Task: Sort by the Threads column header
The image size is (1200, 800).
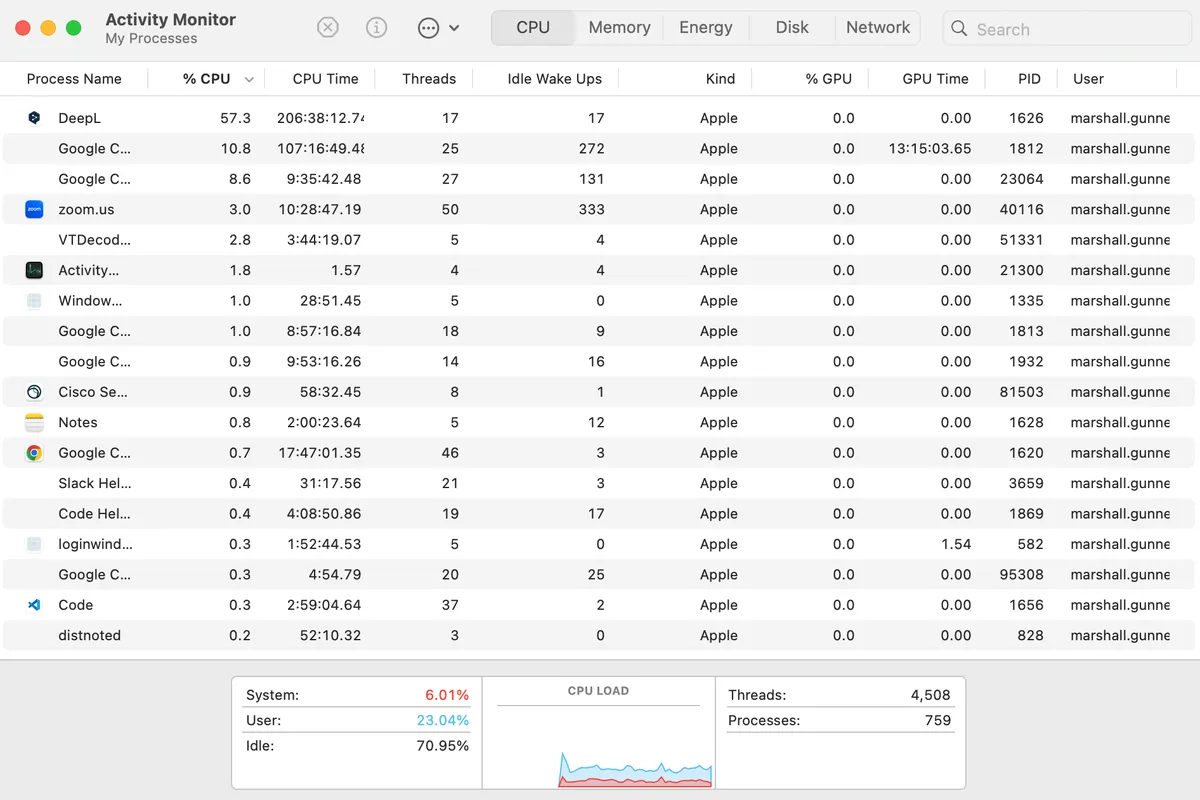Action: pyautogui.click(x=429, y=79)
